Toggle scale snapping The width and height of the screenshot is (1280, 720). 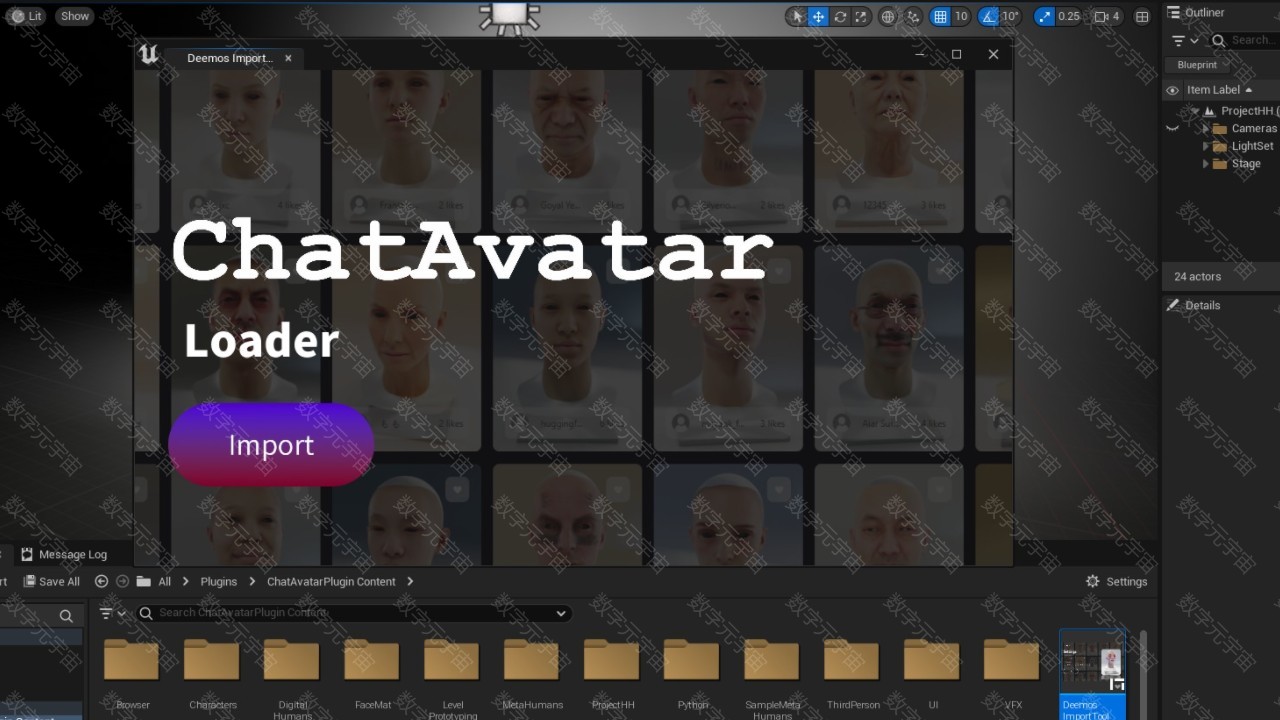pyautogui.click(x=1045, y=16)
